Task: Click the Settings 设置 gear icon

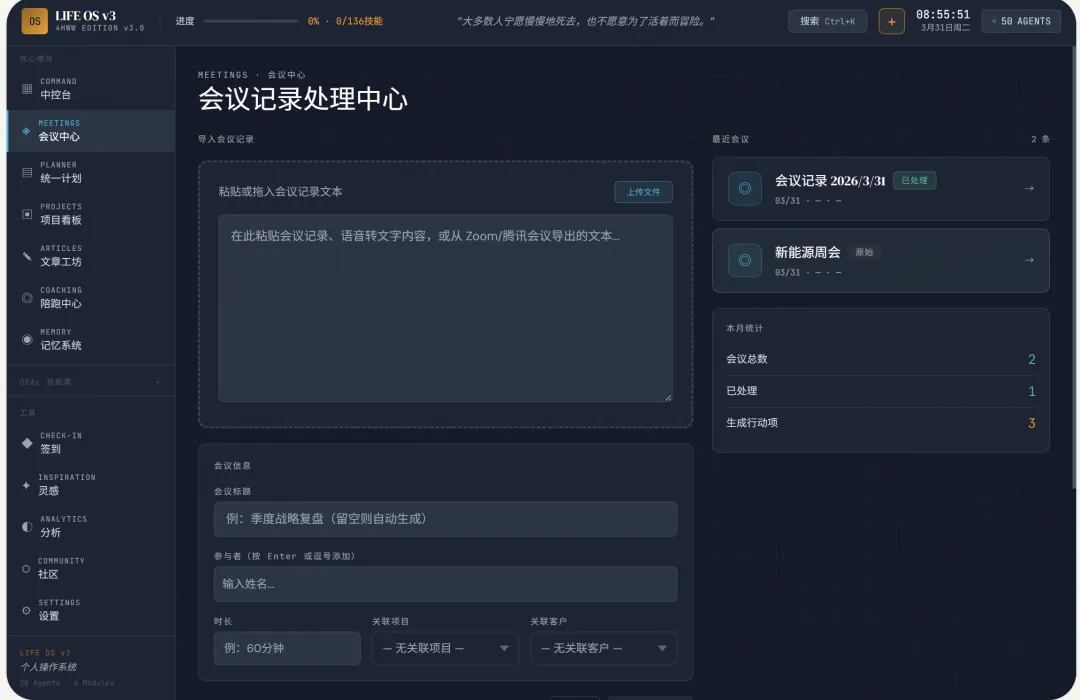Action: [x=26, y=610]
